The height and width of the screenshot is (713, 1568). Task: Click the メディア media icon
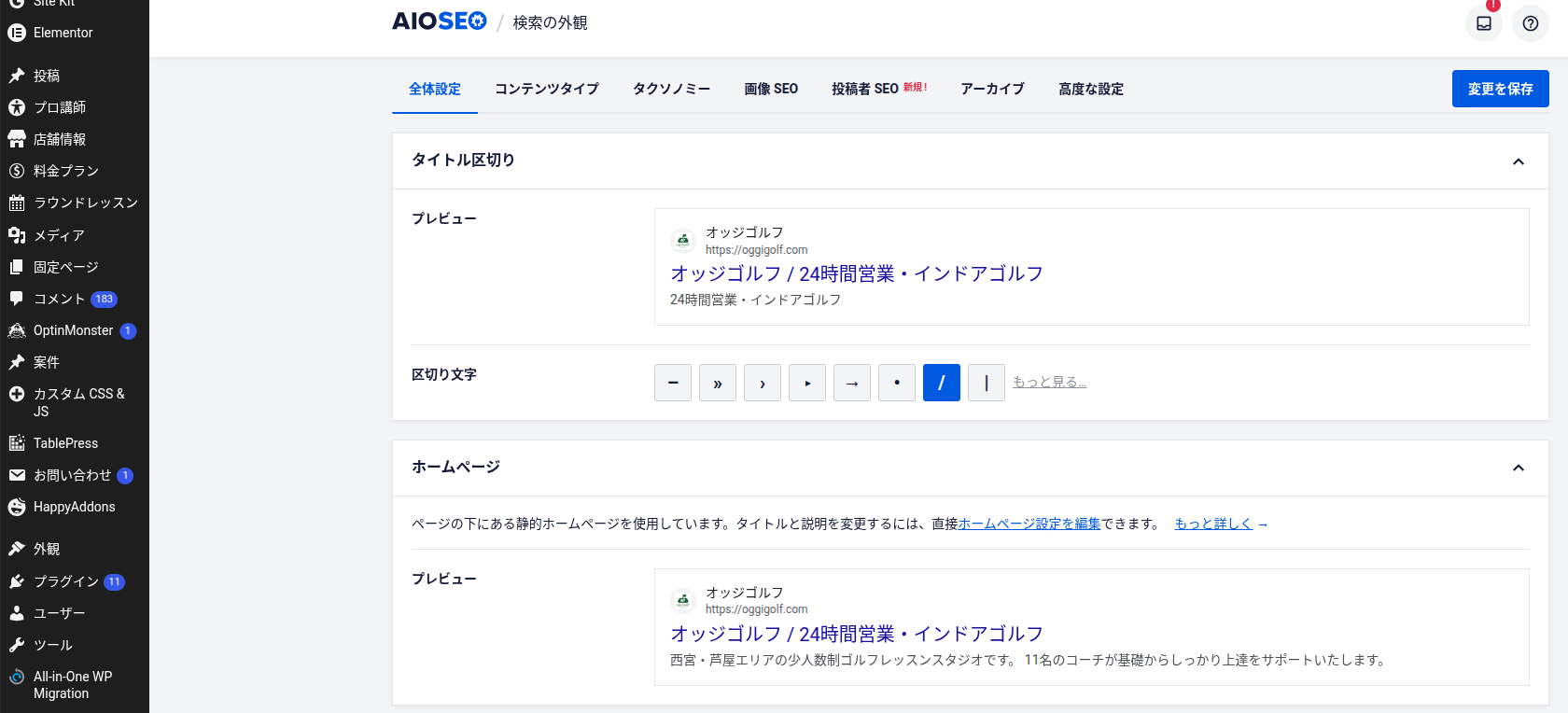pos(17,235)
